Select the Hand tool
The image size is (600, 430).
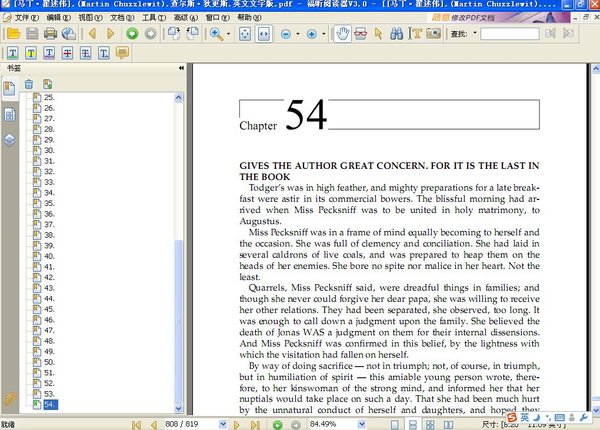pyautogui.click(x=342, y=34)
